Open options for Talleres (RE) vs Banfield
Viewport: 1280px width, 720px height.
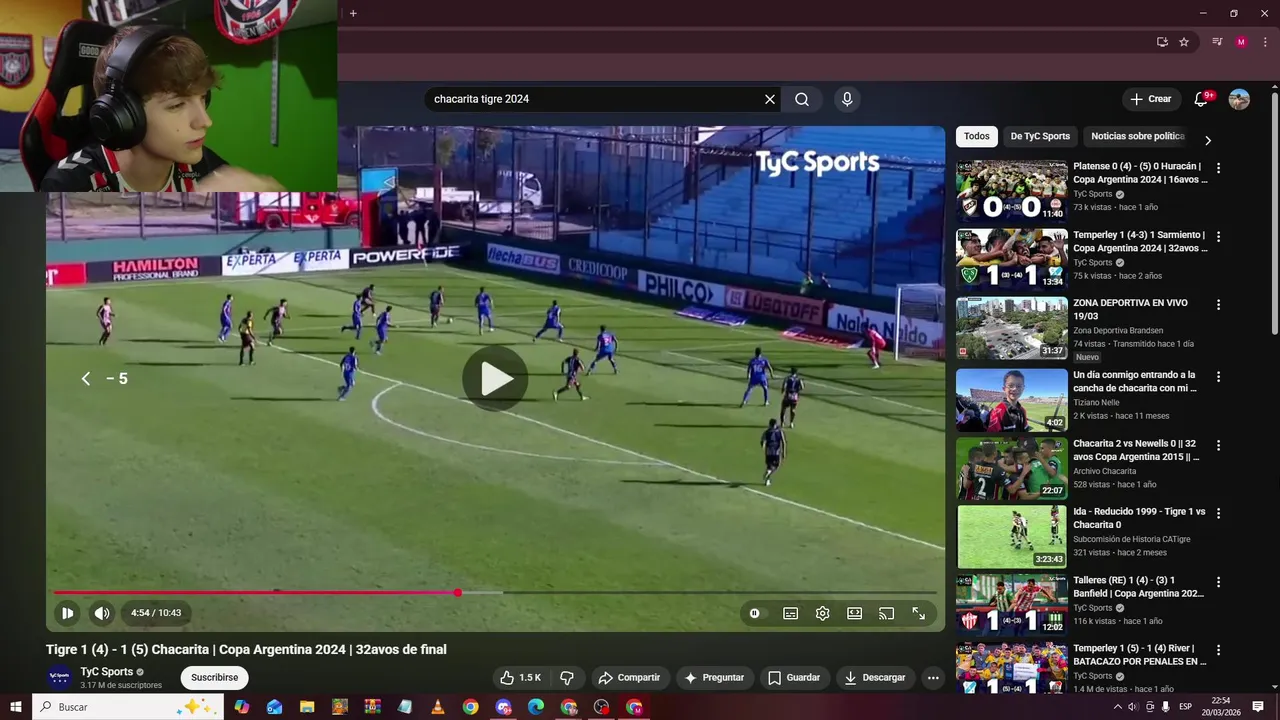click(1218, 582)
